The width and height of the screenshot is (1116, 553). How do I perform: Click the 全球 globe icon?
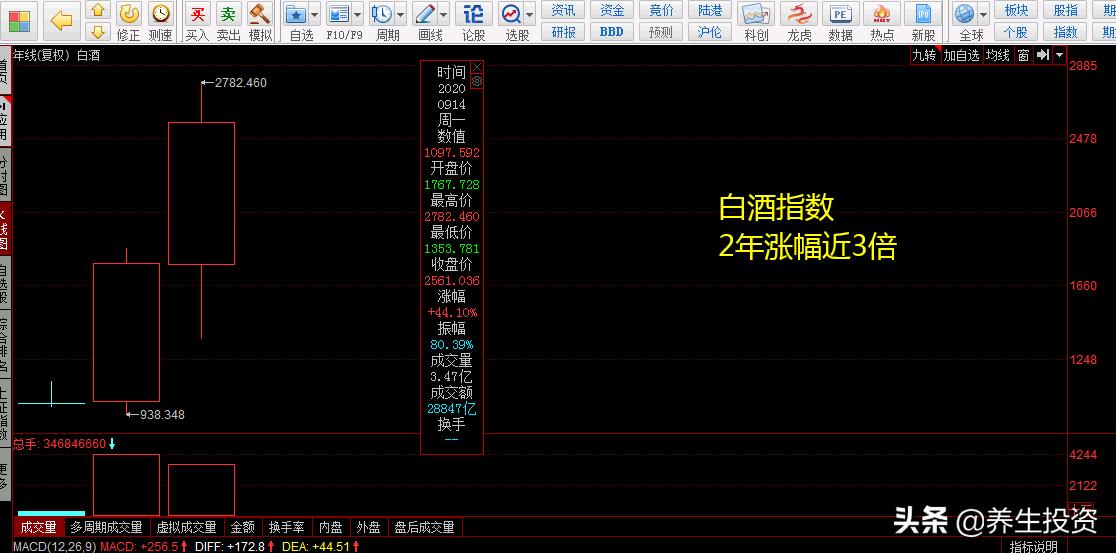click(964, 14)
